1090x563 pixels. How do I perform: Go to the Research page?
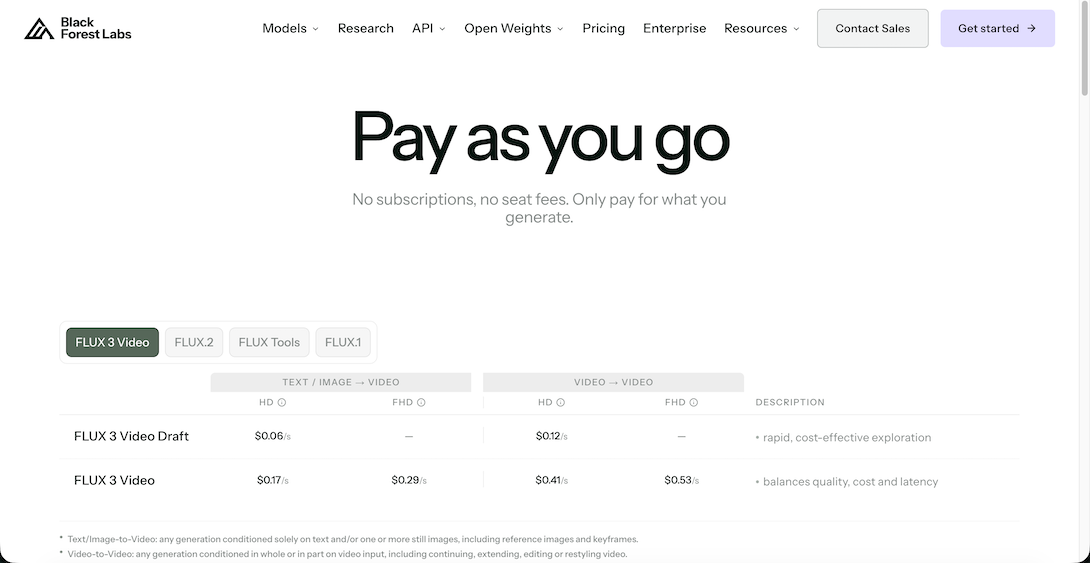click(366, 28)
